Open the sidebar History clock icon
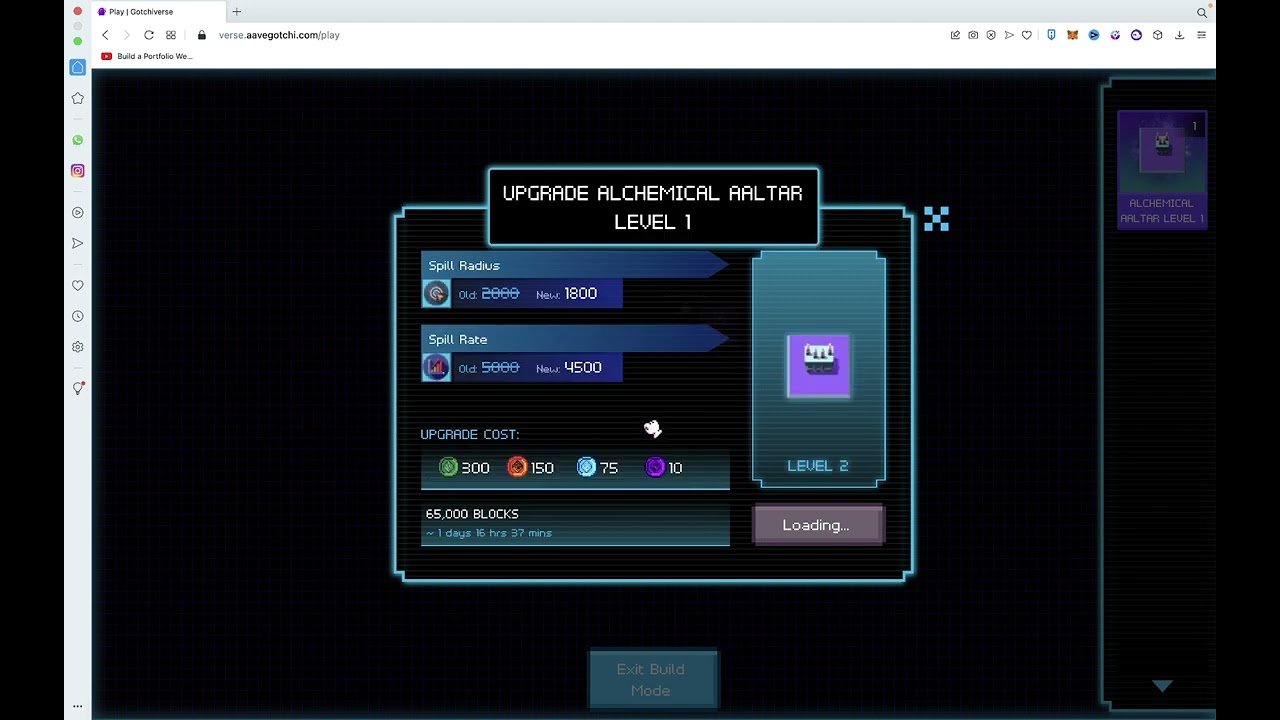1280x720 pixels. (78, 316)
